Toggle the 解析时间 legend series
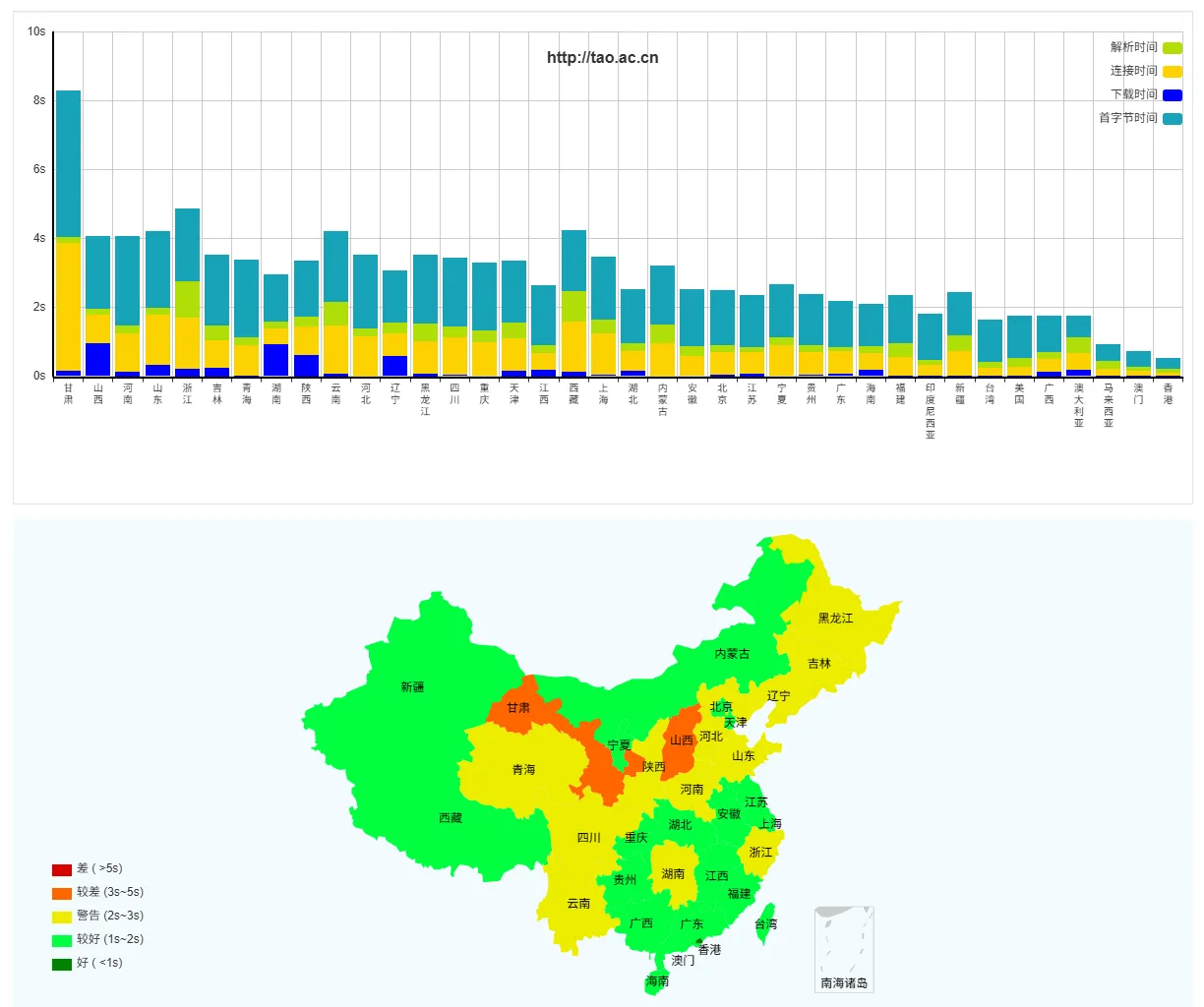1204x1007 pixels. coord(1172,47)
